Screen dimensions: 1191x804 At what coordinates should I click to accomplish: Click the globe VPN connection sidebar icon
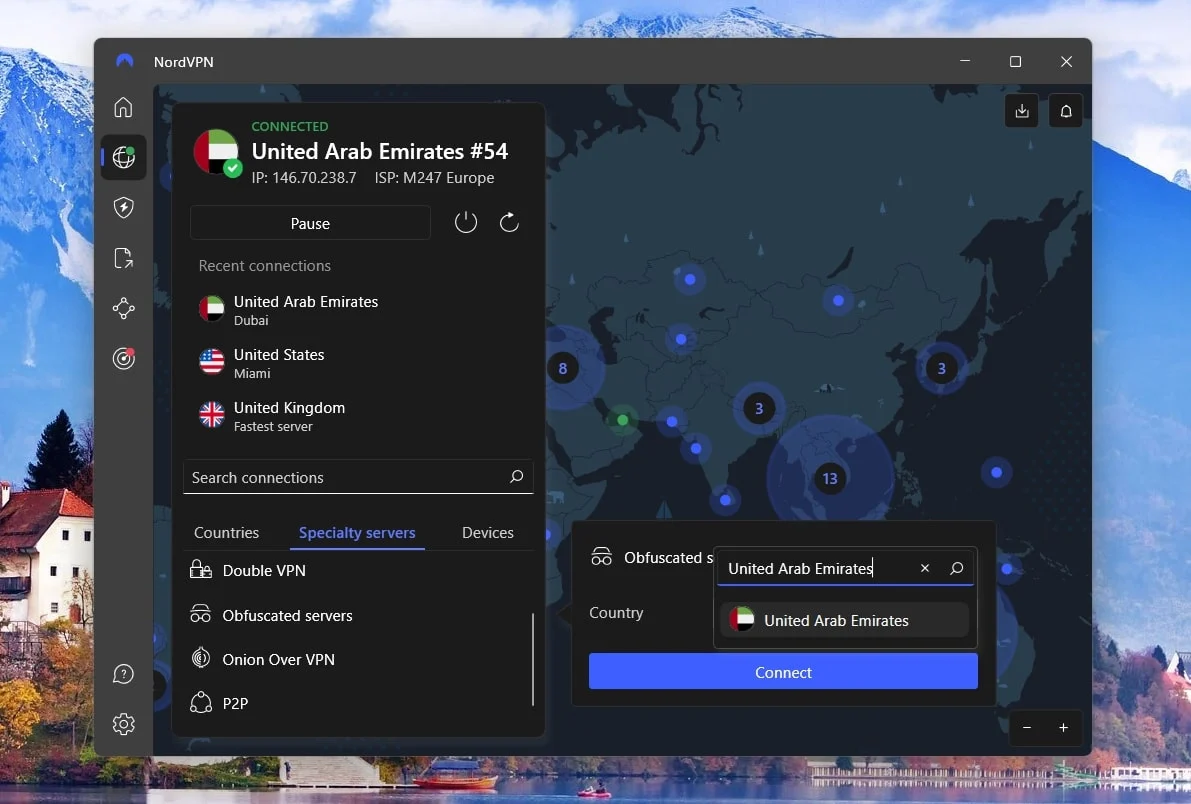[124, 158]
